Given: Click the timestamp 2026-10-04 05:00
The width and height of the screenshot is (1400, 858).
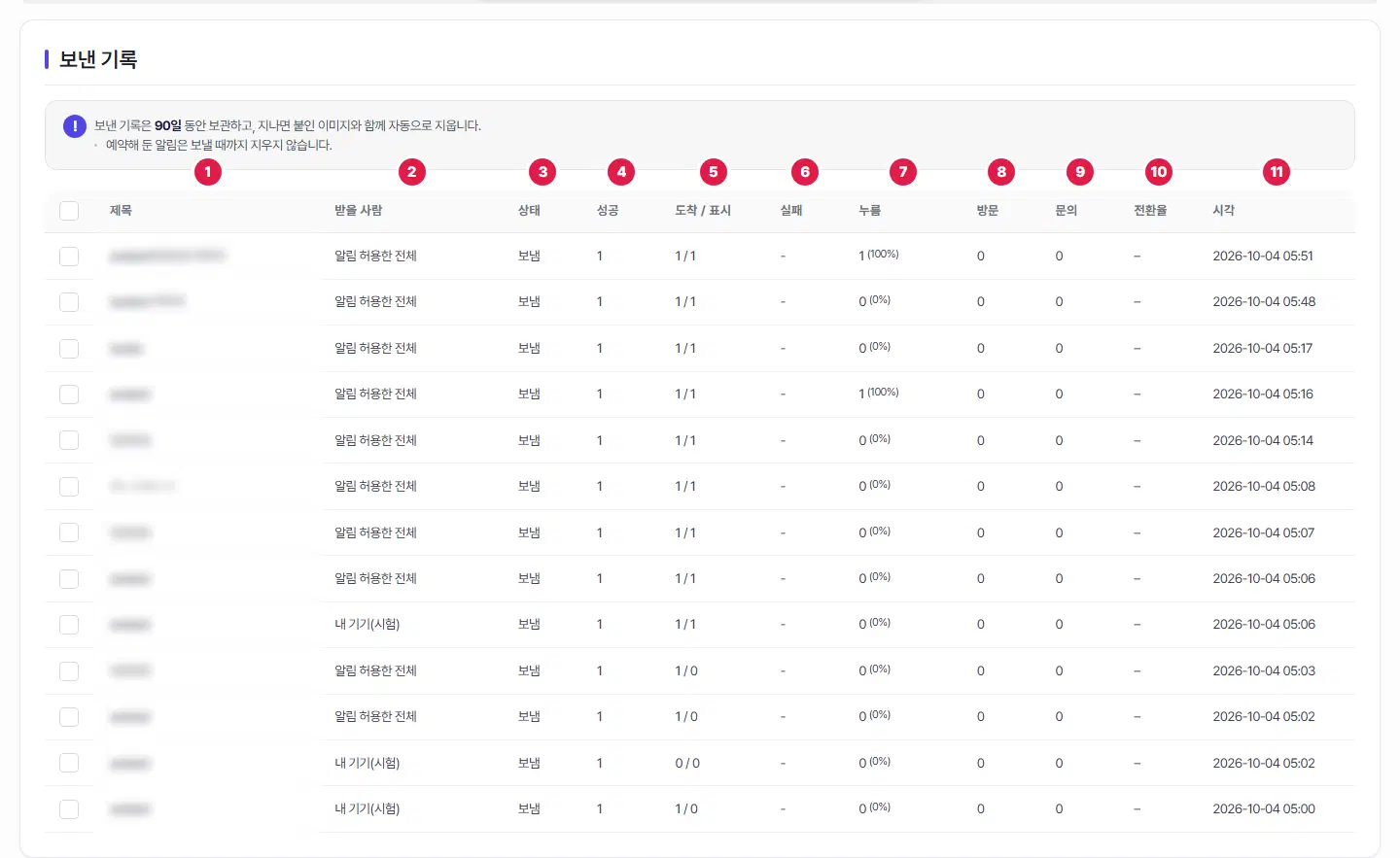Looking at the screenshot, I should pos(1264,809).
